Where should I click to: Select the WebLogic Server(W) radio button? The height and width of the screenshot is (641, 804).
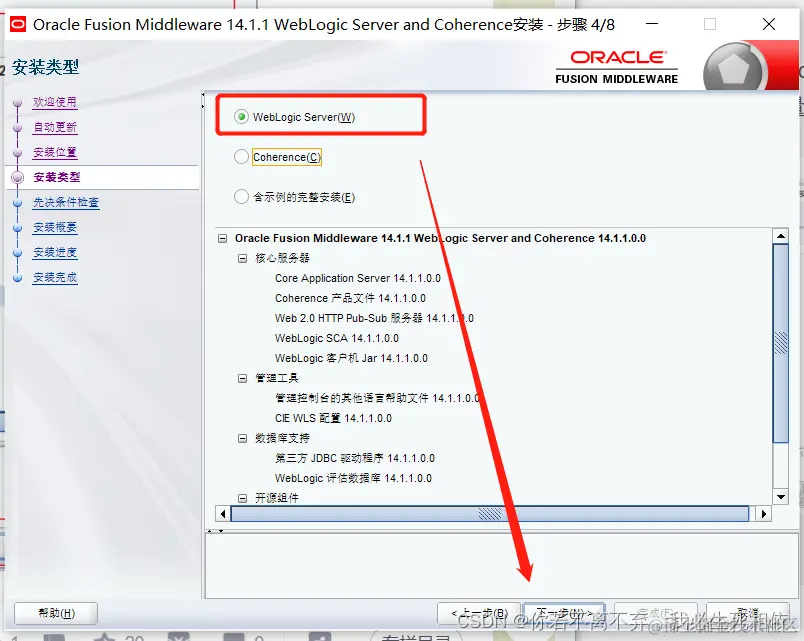point(241,117)
